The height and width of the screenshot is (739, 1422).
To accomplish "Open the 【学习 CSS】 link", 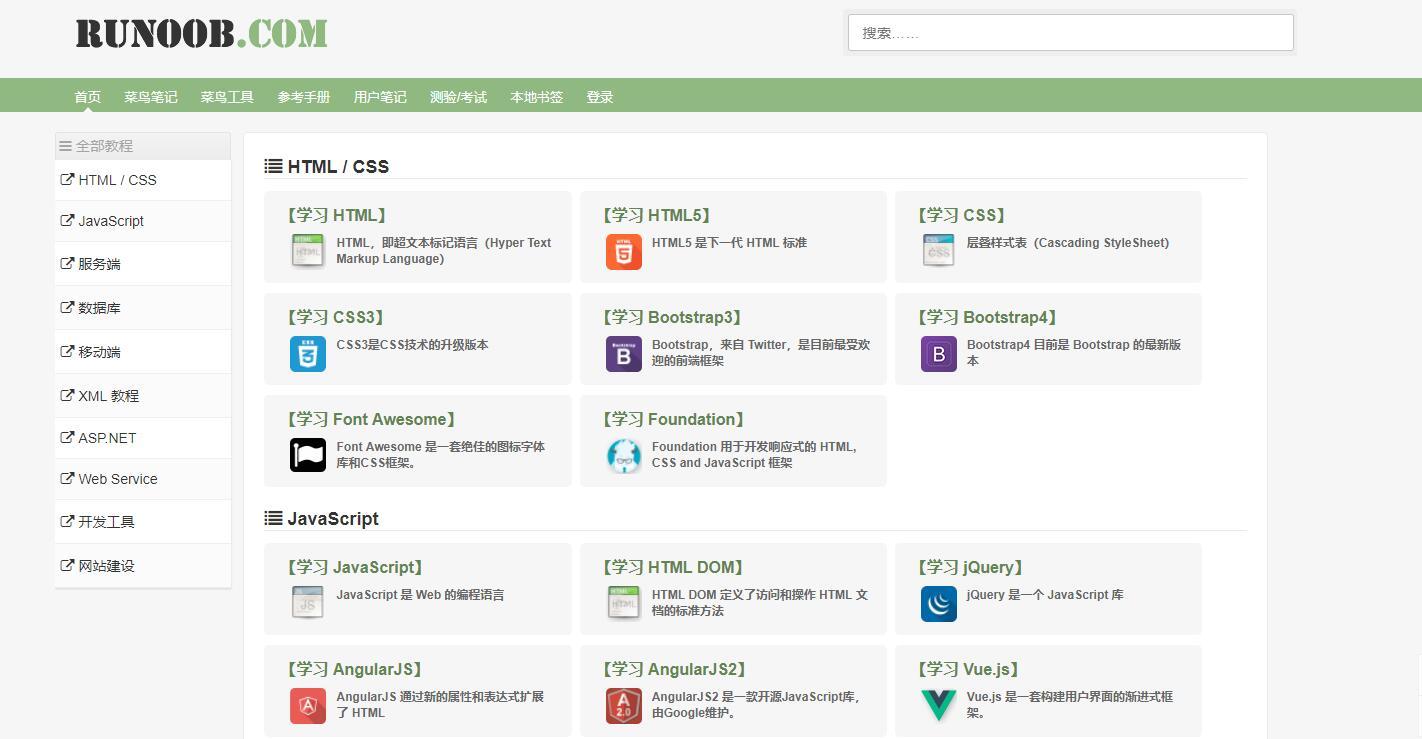I will point(962,215).
